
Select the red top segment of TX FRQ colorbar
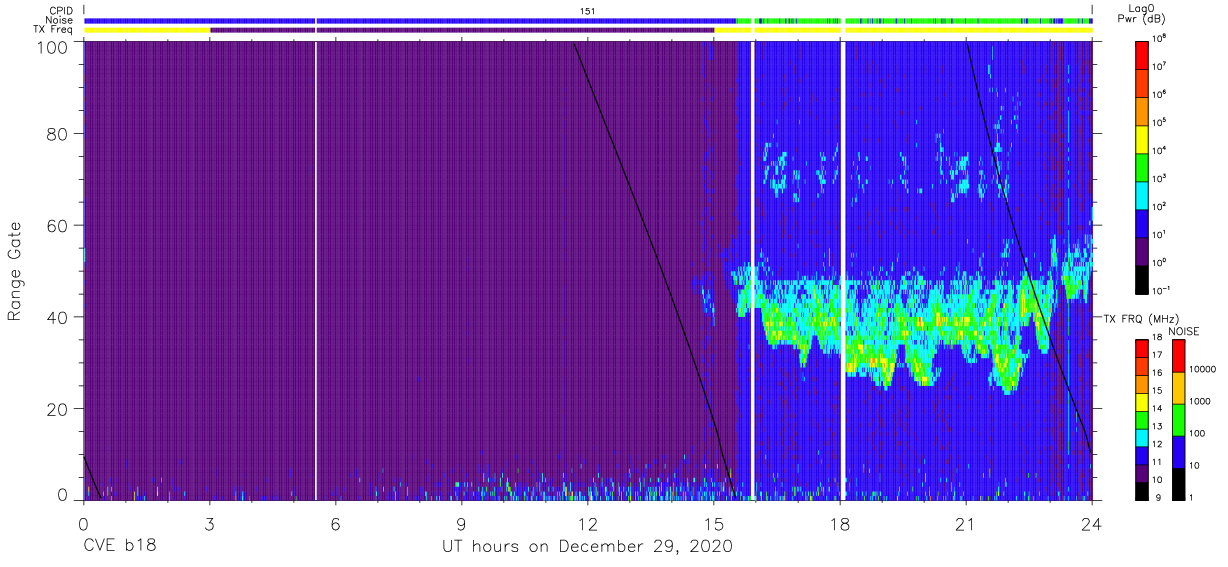[x=1142, y=348]
